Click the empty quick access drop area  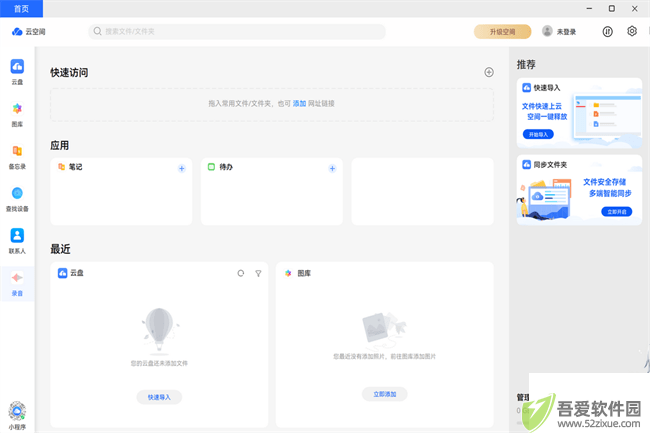click(272, 104)
